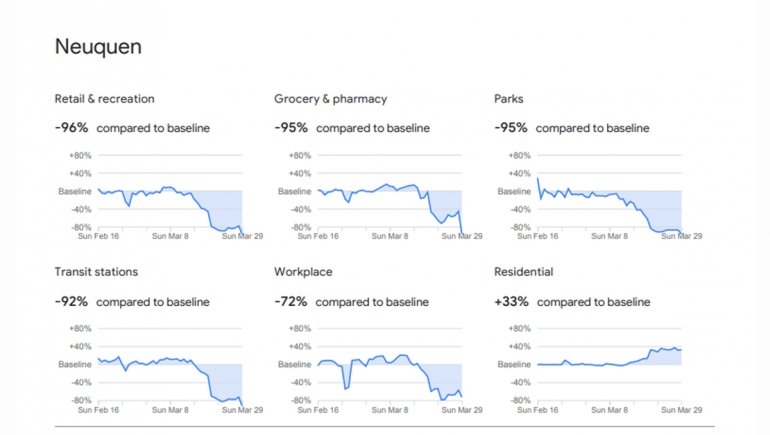770x435 pixels.
Task: Click the Neuquen heading
Action: pos(98,47)
